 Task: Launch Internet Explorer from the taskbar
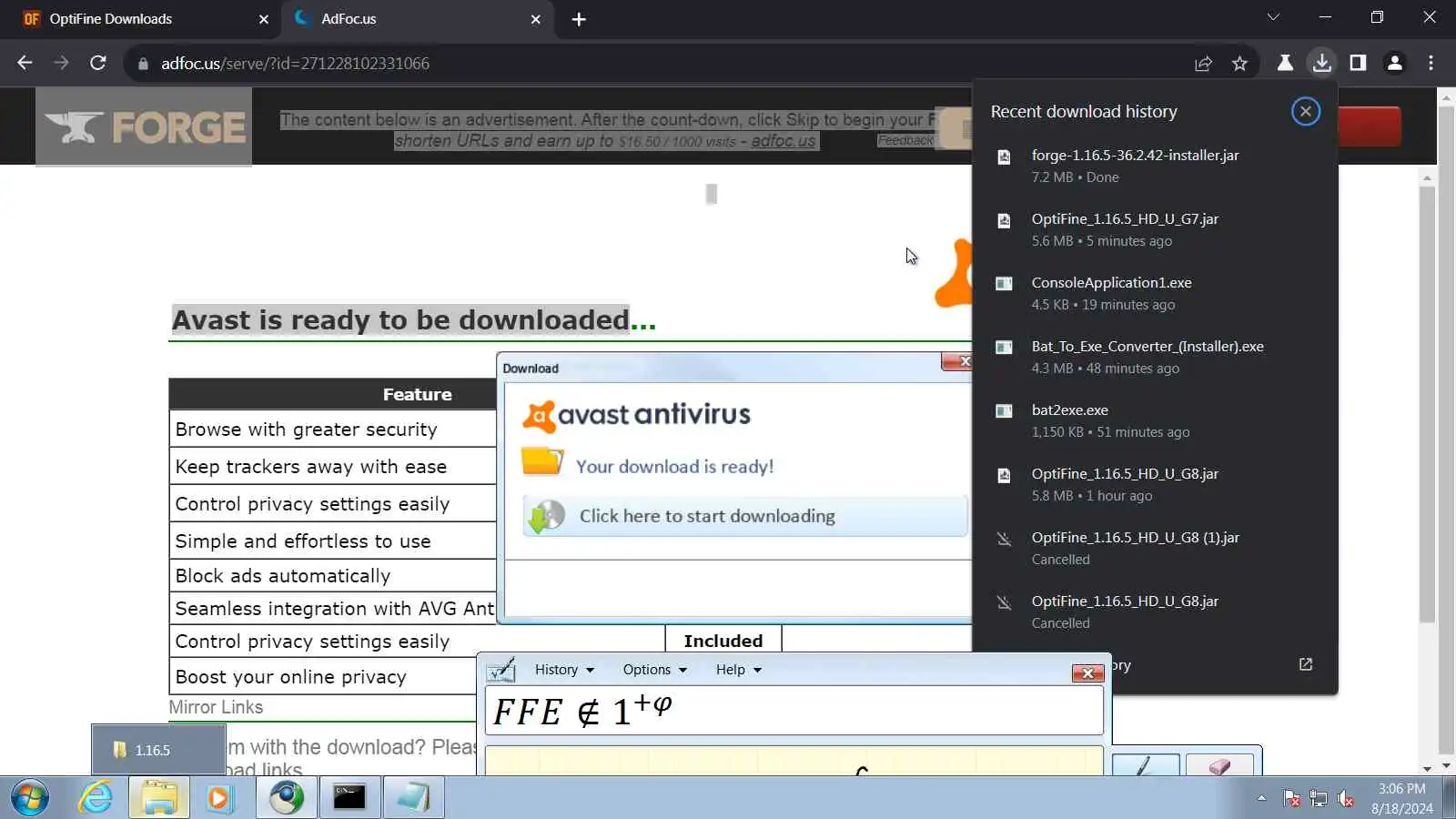click(x=96, y=798)
